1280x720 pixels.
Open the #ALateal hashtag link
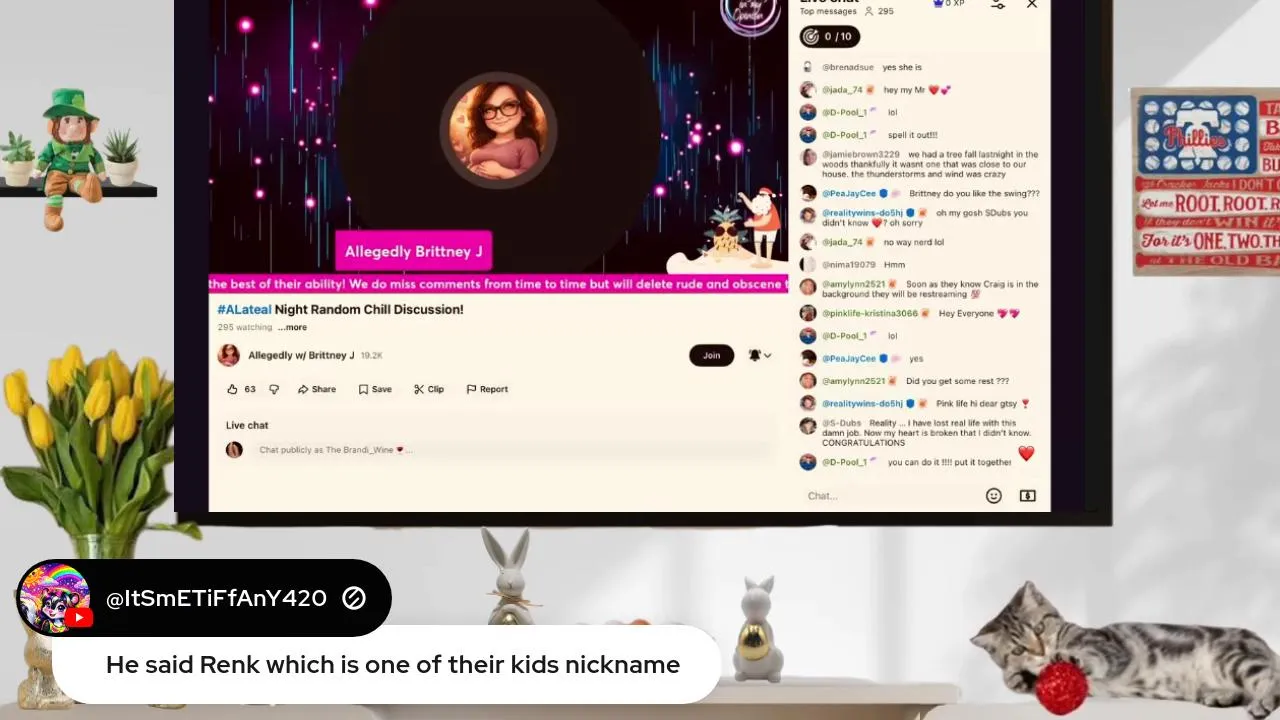(244, 310)
